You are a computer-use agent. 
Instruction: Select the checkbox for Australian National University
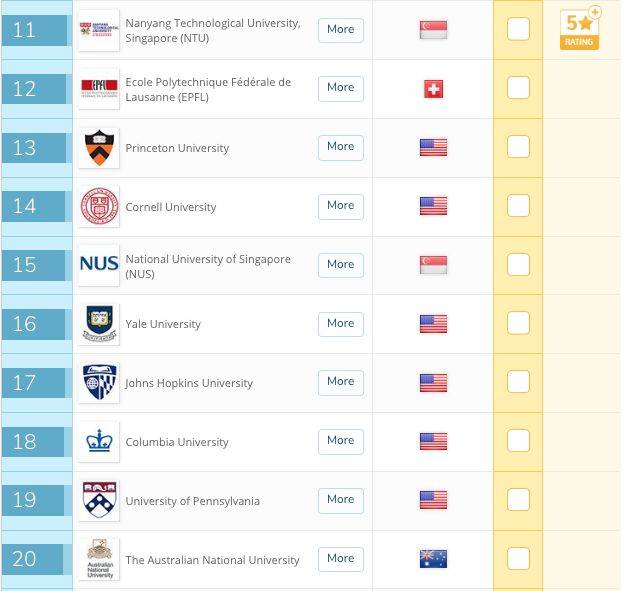(x=518, y=558)
